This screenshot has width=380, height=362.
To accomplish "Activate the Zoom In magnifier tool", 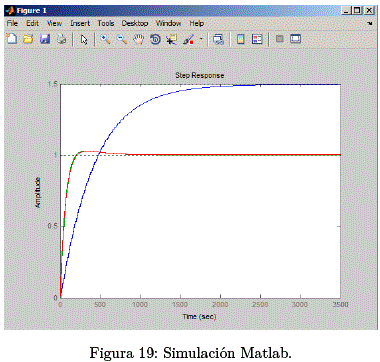I will pos(105,39).
